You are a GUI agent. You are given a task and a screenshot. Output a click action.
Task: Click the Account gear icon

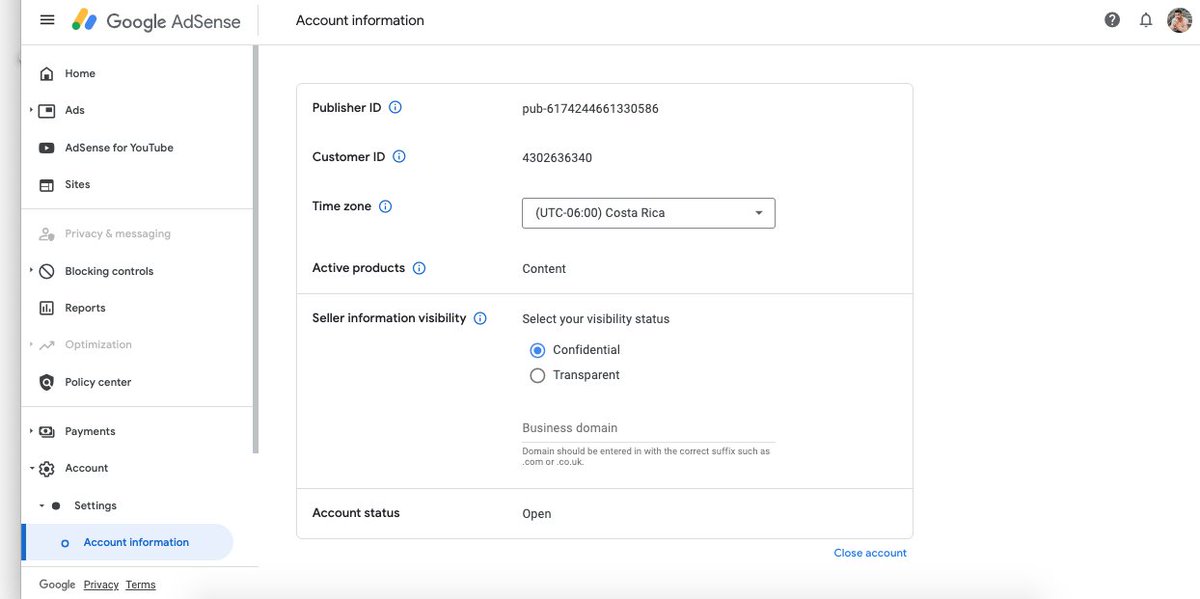pyautogui.click(x=47, y=469)
